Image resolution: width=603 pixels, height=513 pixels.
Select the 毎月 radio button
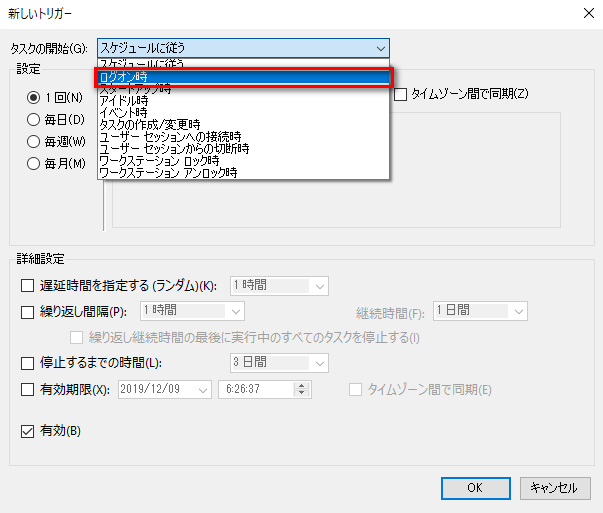pyautogui.click(x=34, y=163)
